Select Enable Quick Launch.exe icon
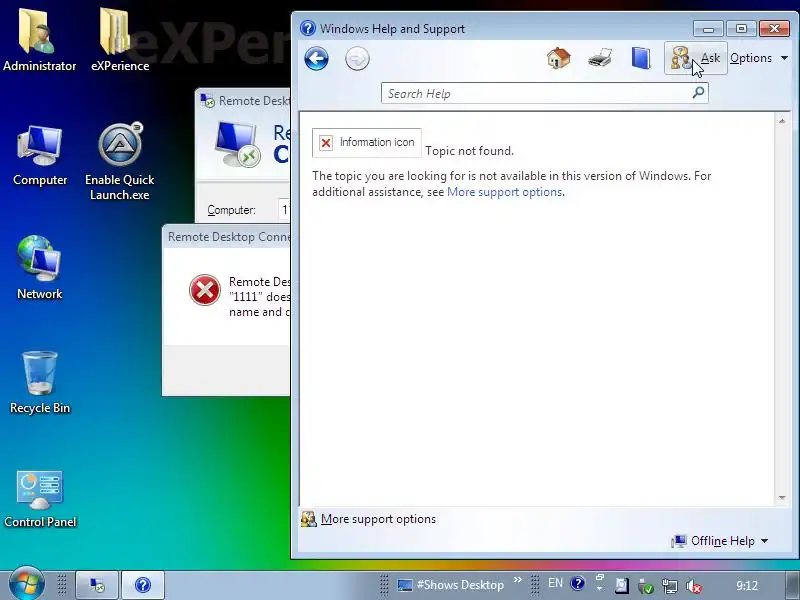This screenshot has height=600, width=800. 120,161
